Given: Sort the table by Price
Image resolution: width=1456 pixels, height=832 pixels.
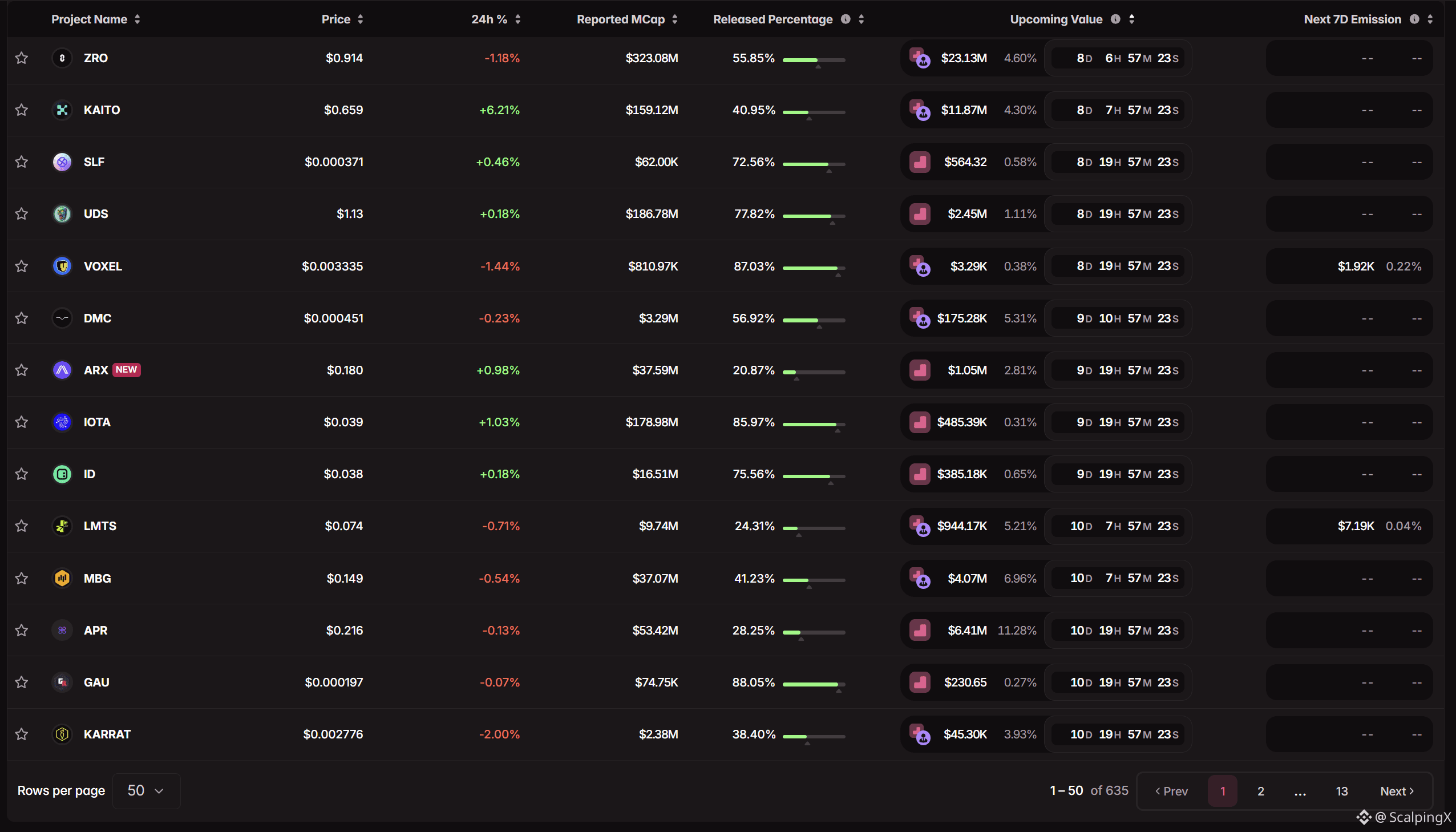Looking at the screenshot, I should (342, 19).
